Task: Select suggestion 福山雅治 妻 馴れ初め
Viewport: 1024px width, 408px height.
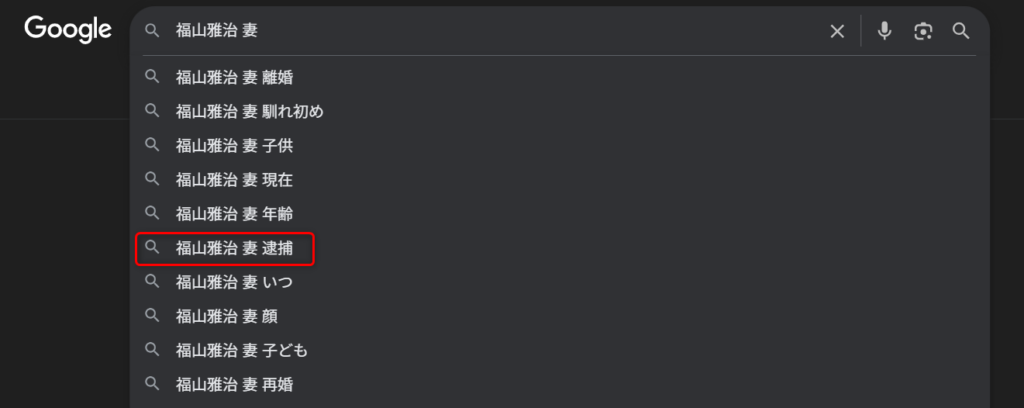Action: tap(560, 112)
